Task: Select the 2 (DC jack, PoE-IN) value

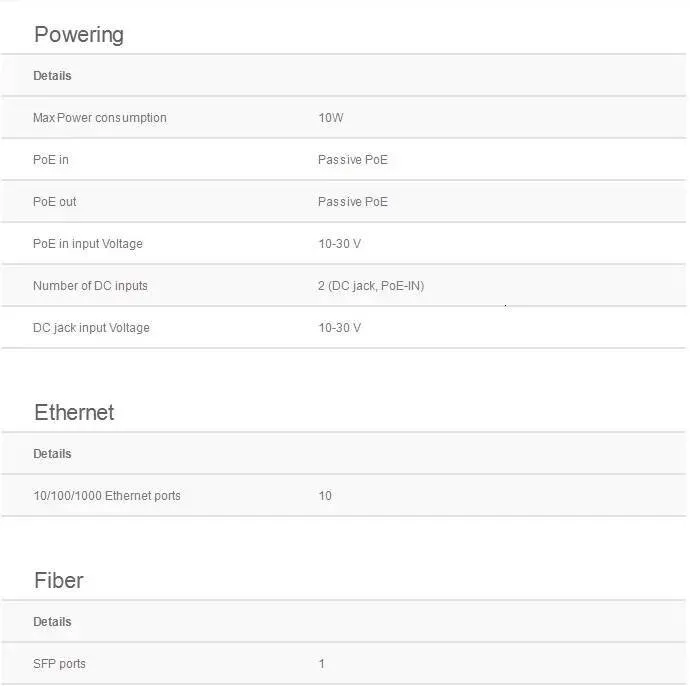Action: [x=370, y=286]
